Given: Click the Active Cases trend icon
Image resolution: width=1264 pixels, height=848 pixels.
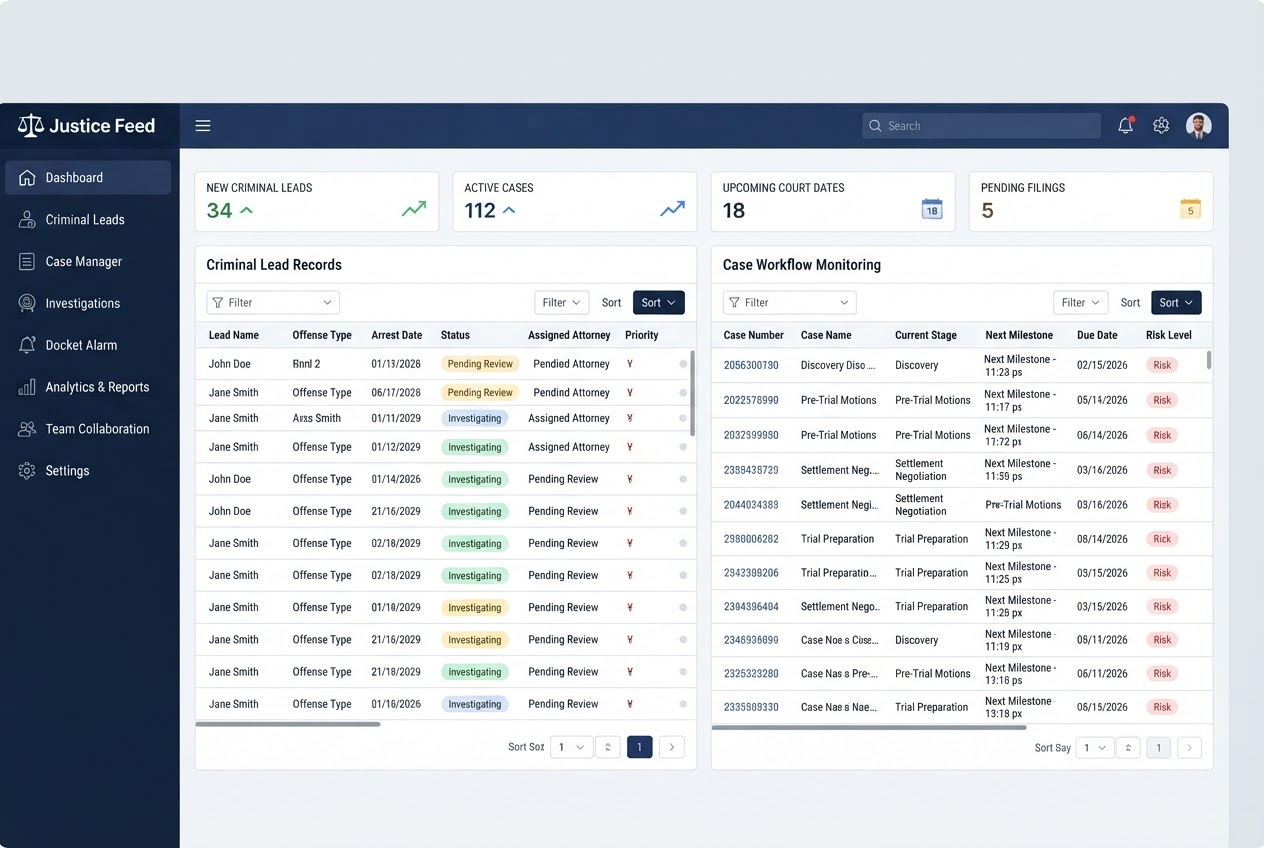Looking at the screenshot, I should pyautogui.click(x=673, y=209).
